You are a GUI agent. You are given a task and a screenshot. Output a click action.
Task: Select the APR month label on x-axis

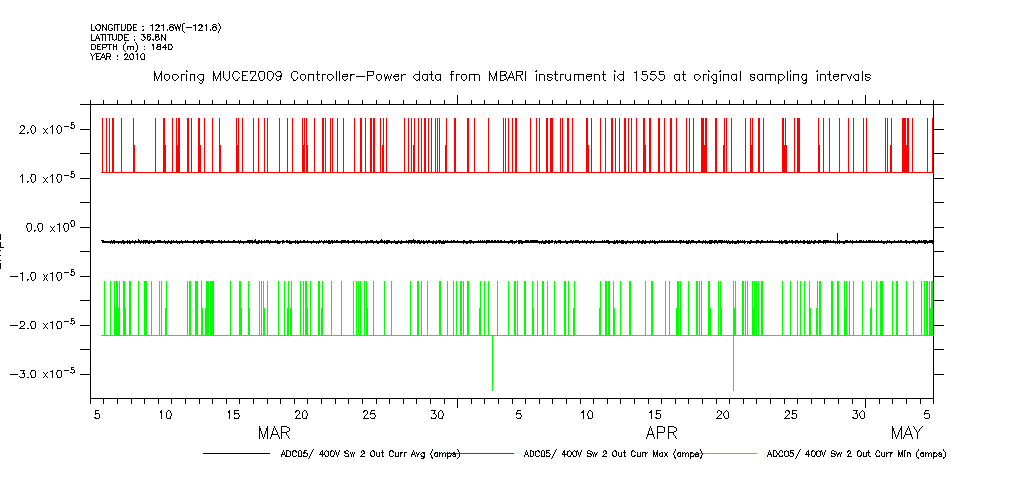661,433
